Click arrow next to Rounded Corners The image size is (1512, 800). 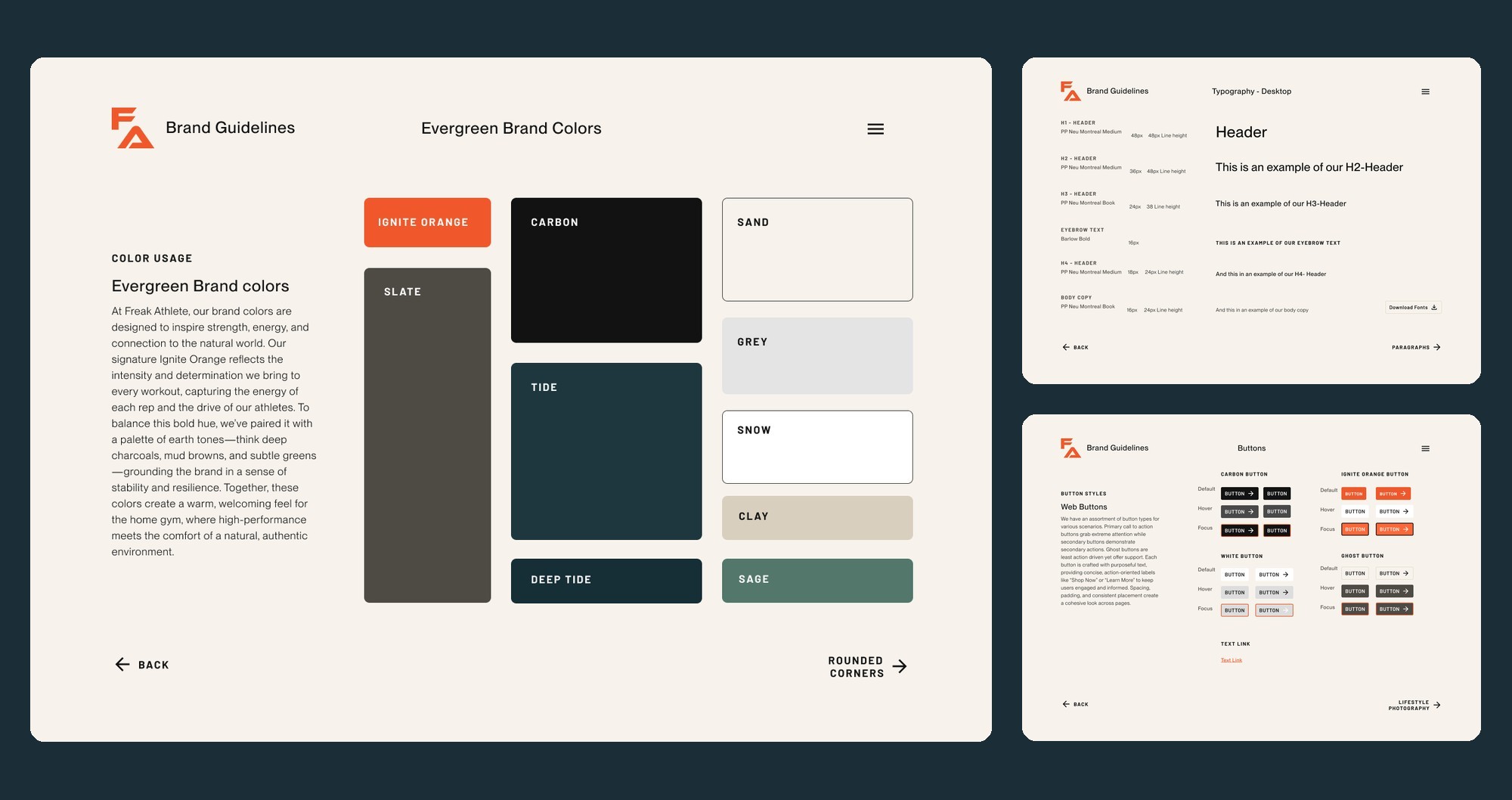point(899,666)
